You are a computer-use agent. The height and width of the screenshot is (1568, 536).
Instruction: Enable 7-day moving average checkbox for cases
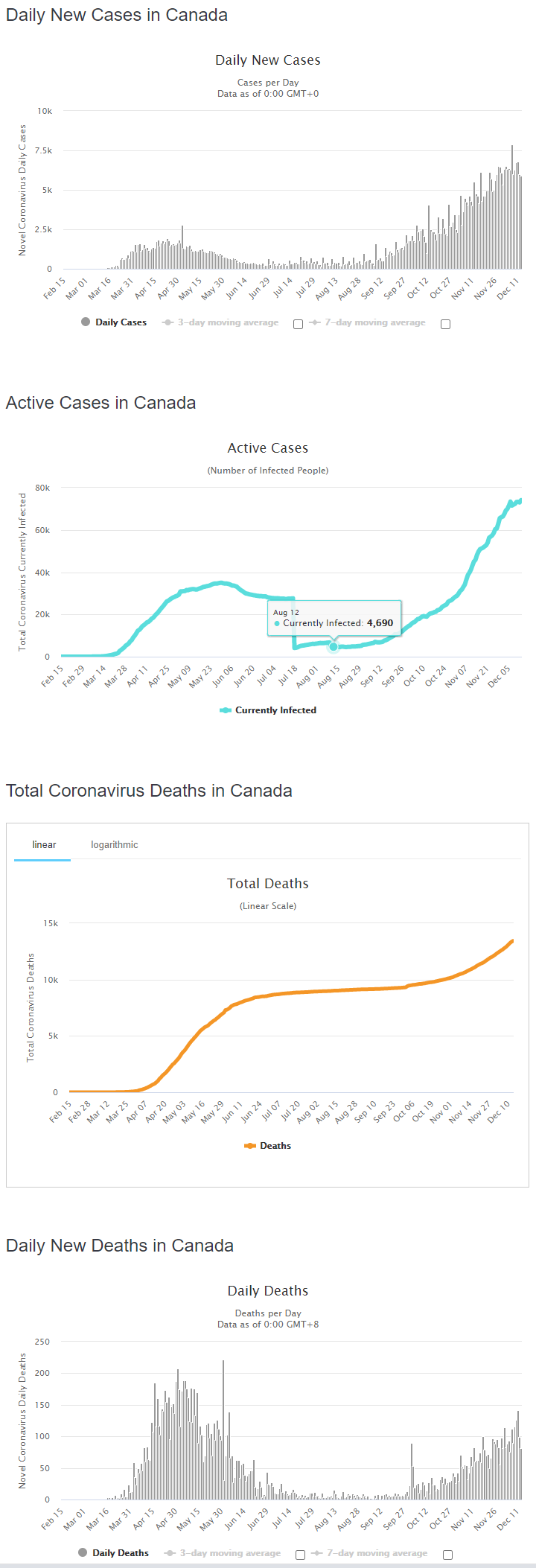(x=445, y=324)
